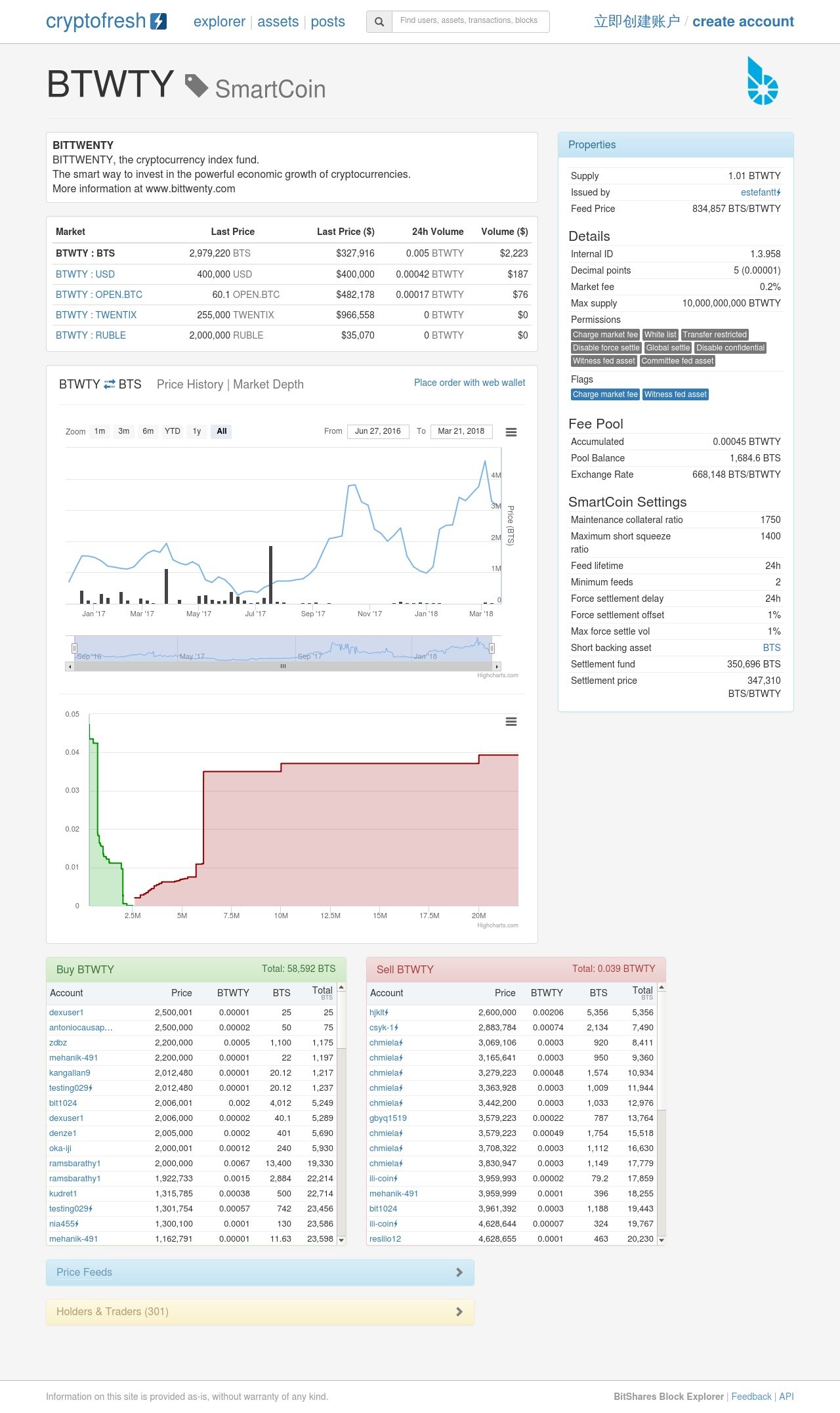Image resolution: width=840 pixels, height=1413 pixels.
Task: Click the cryptofresh site title
Action: coord(96,21)
